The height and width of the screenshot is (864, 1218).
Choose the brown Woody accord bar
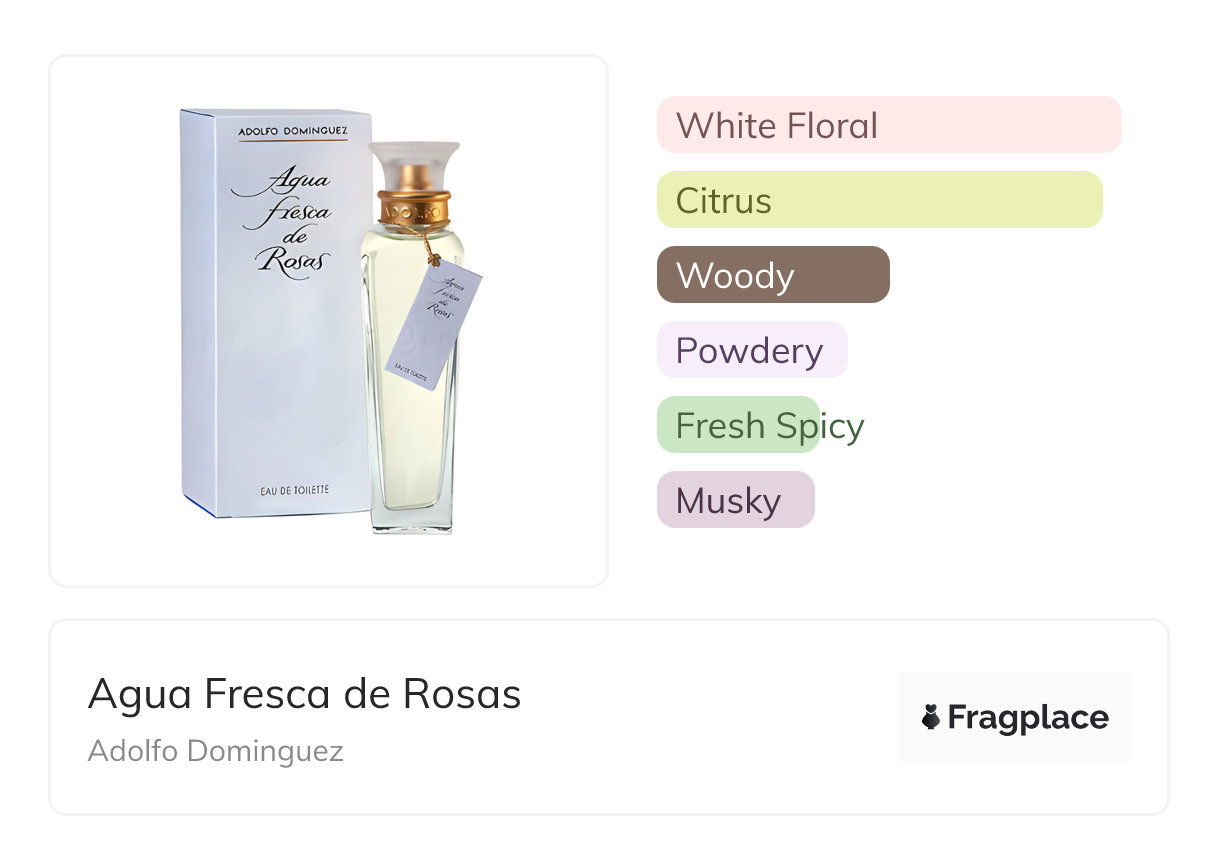pos(773,275)
